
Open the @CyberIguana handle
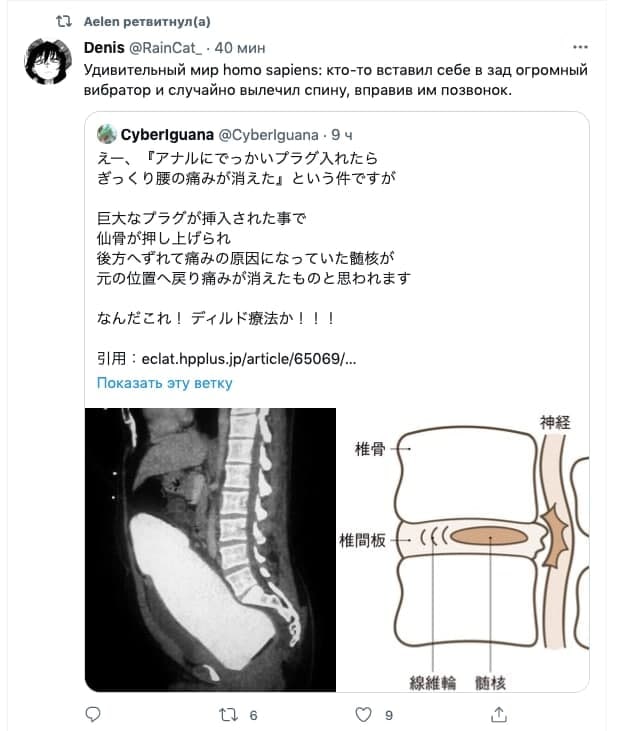tap(269, 135)
